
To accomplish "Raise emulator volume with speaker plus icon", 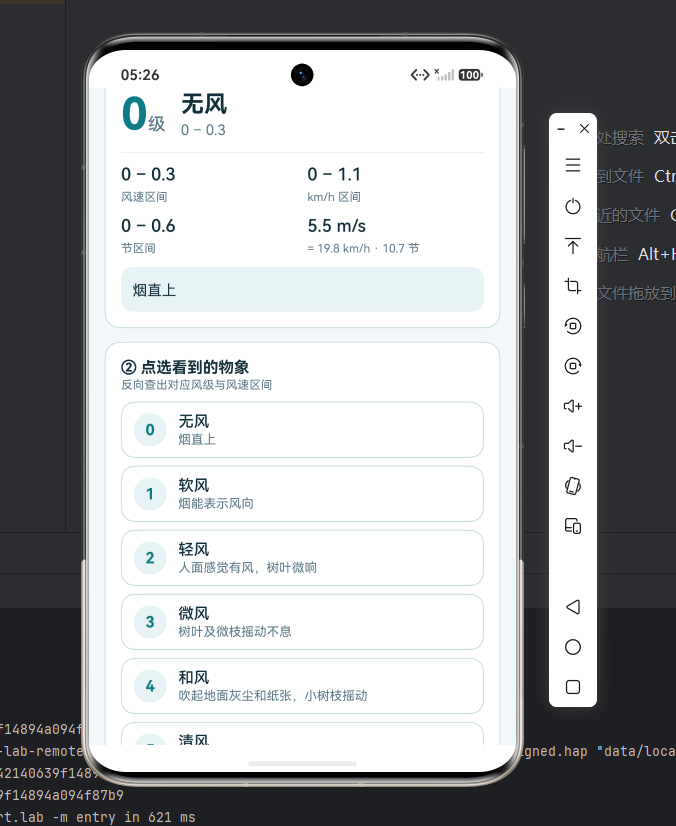I will (573, 406).
